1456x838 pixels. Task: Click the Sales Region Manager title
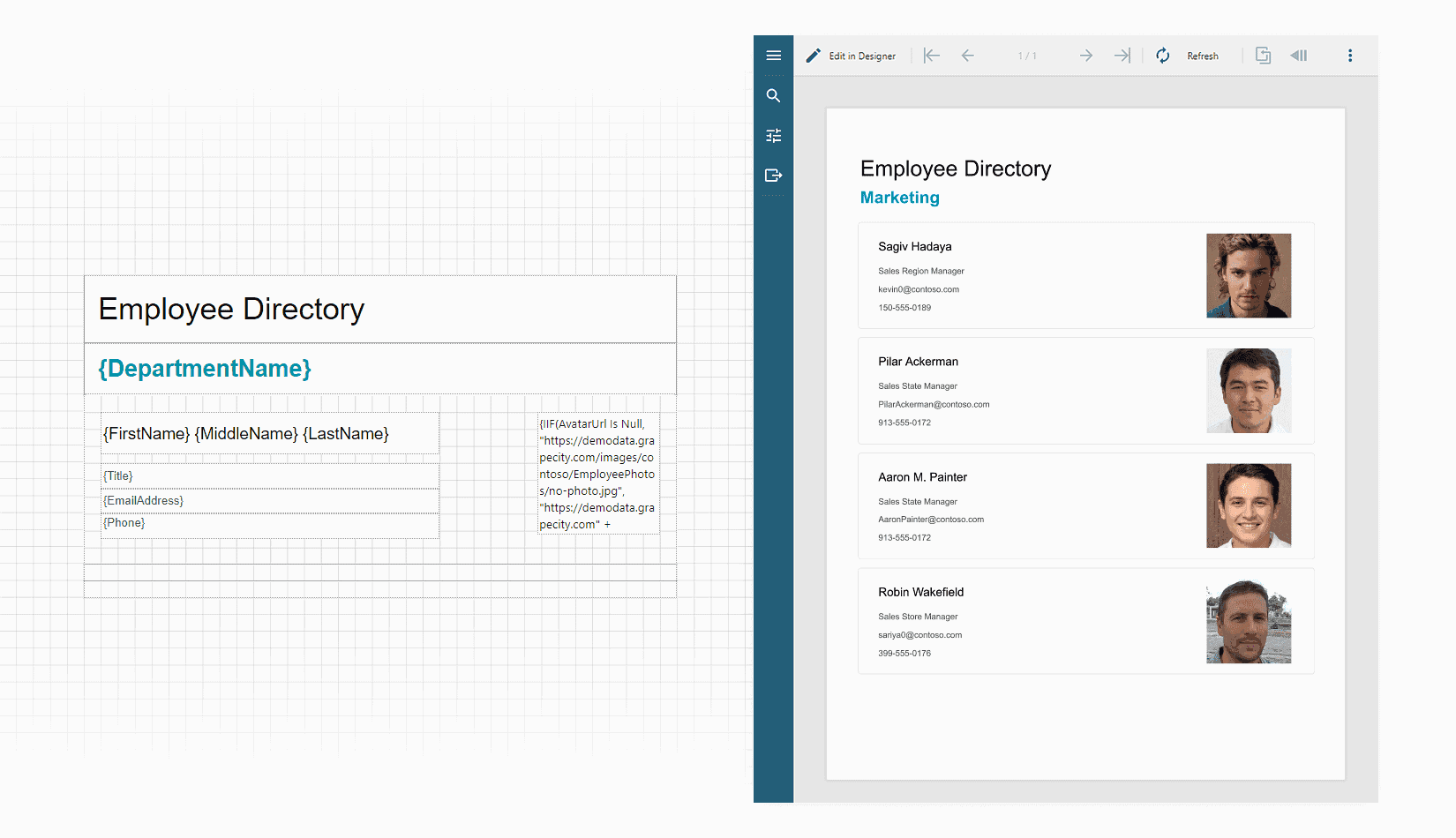pos(921,272)
